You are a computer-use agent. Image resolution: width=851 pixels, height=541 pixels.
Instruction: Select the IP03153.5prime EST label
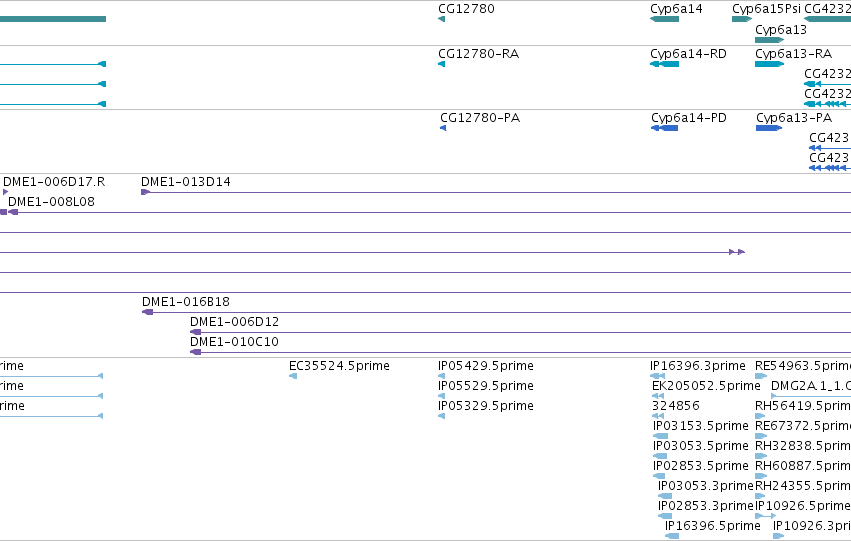click(x=701, y=427)
